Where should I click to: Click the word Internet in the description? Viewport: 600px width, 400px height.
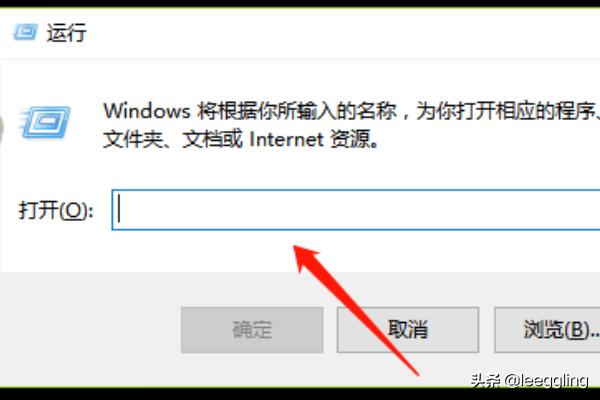pos(286,139)
